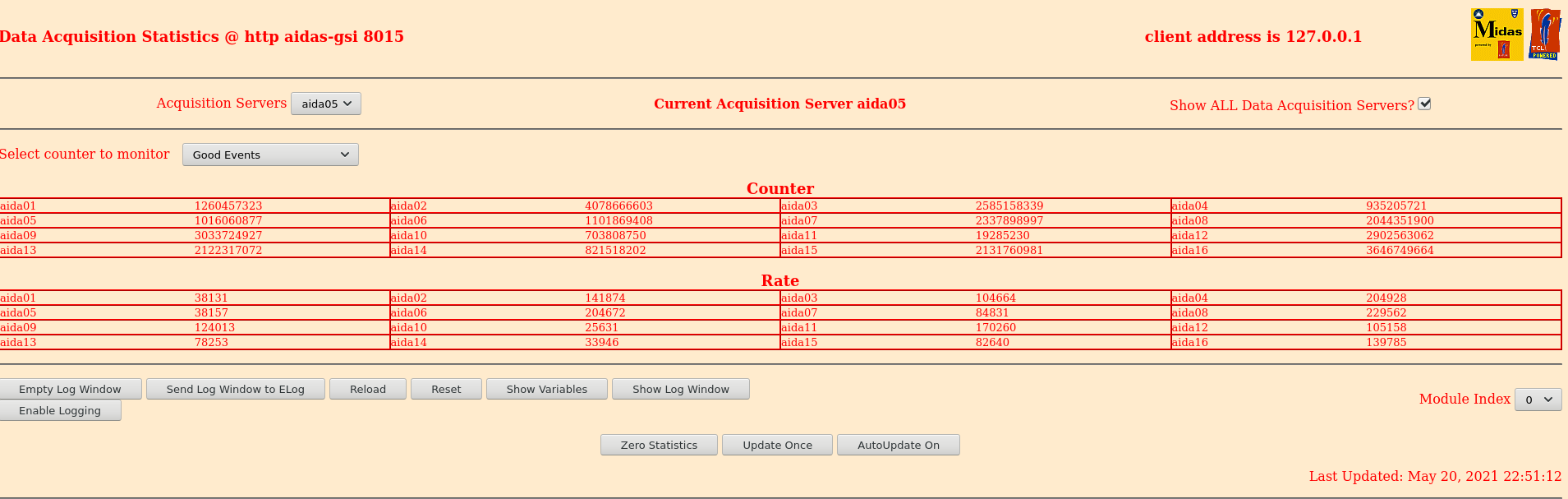Click the Empty Log Window button

point(70,389)
